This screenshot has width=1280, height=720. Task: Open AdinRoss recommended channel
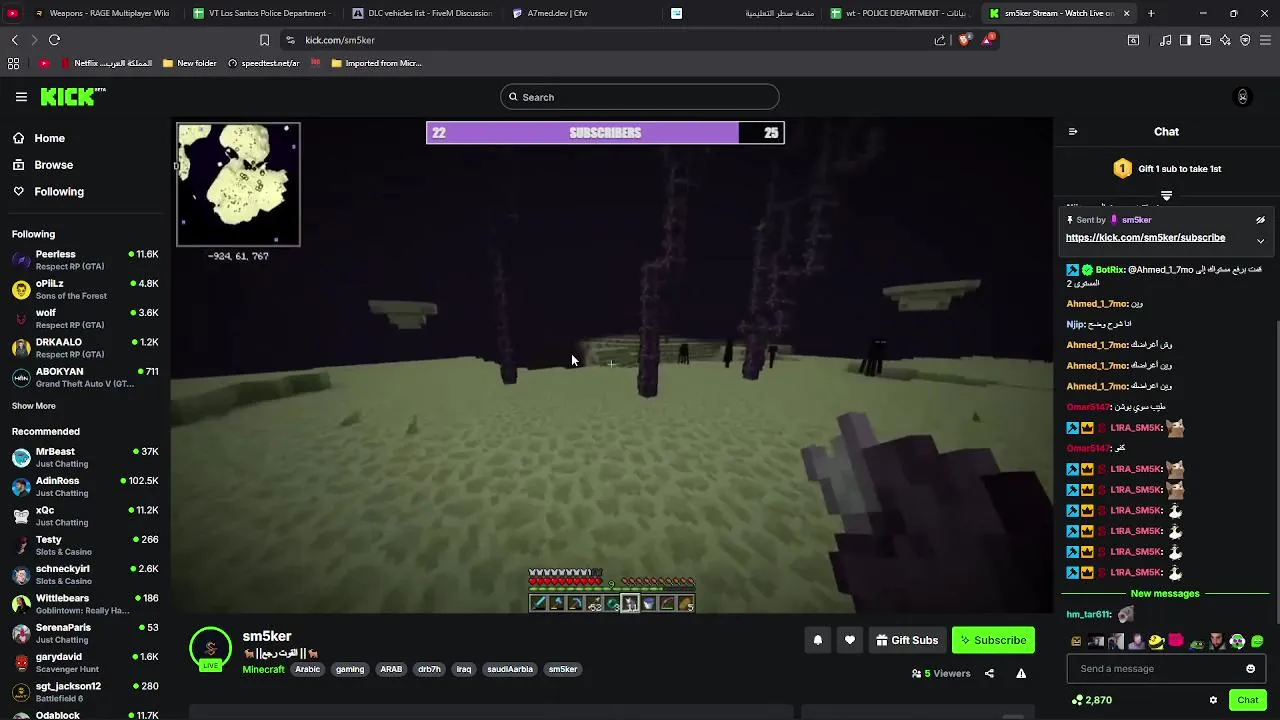coord(85,486)
